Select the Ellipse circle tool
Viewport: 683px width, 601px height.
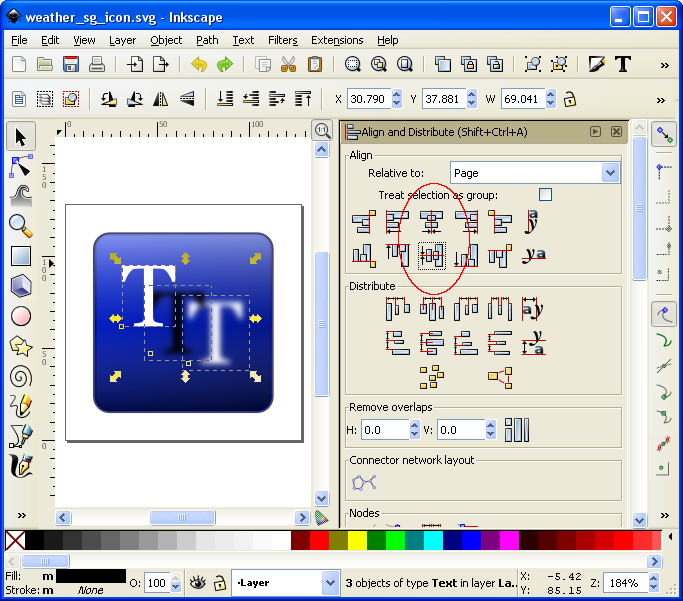20,316
